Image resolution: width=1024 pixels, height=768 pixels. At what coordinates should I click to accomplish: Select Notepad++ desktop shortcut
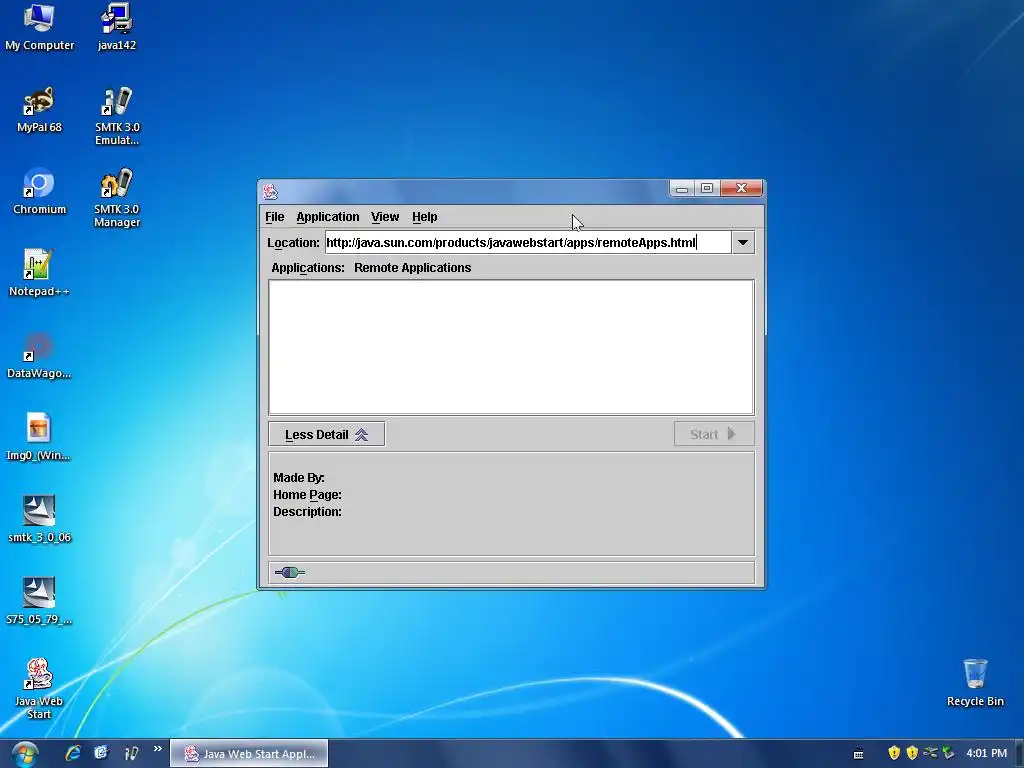click(x=39, y=274)
